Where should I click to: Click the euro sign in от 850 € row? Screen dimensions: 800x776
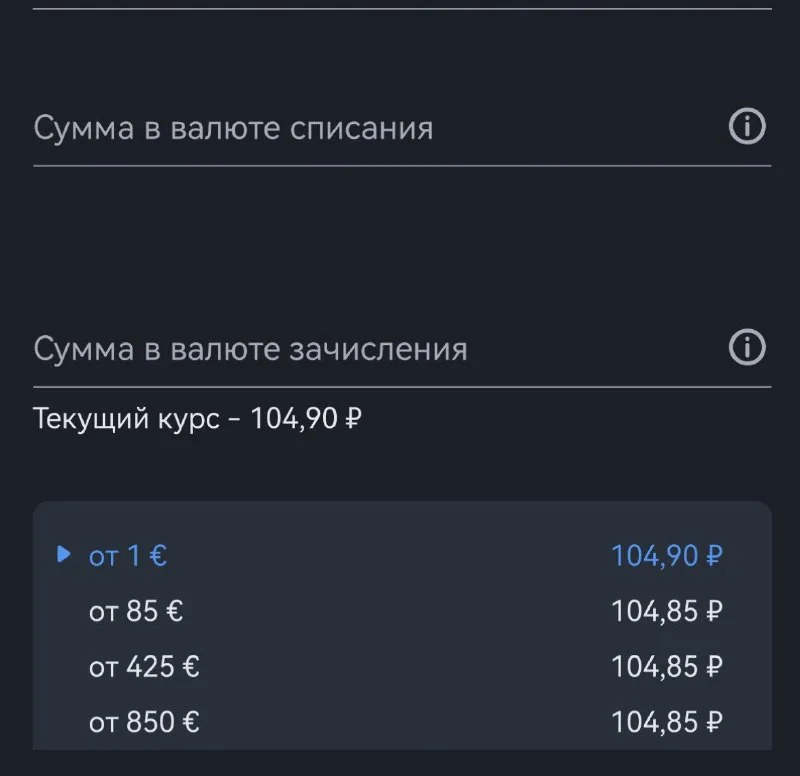click(x=190, y=722)
